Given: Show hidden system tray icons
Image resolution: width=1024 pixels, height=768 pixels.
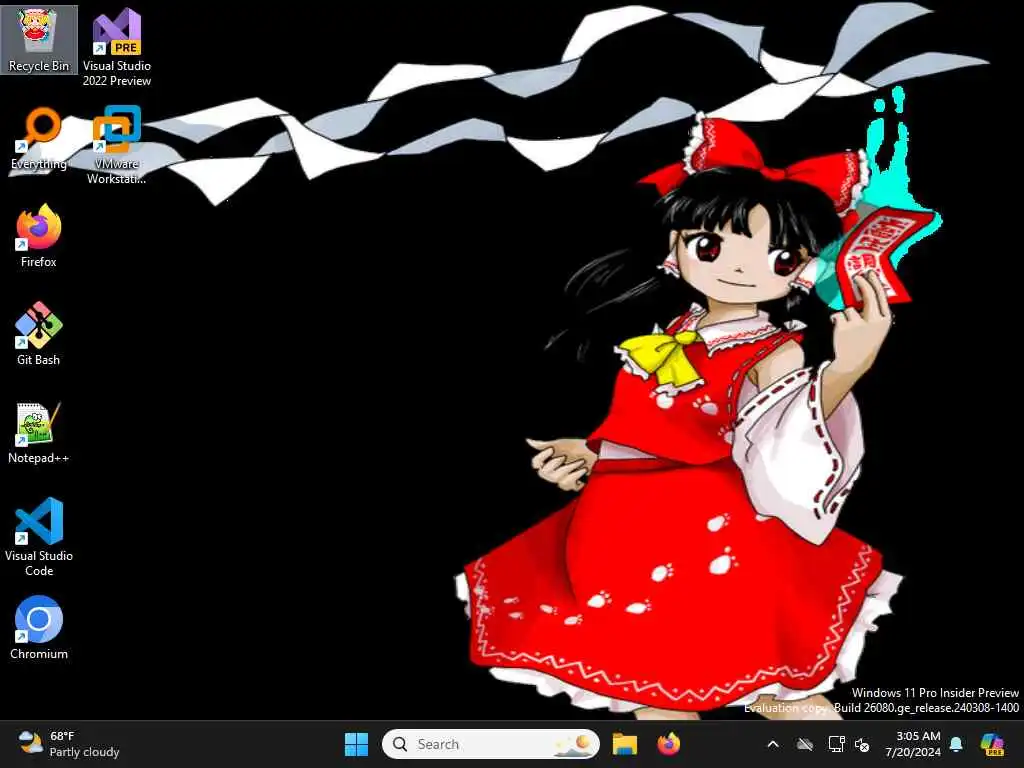Looking at the screenshot, I should [773, 744].
